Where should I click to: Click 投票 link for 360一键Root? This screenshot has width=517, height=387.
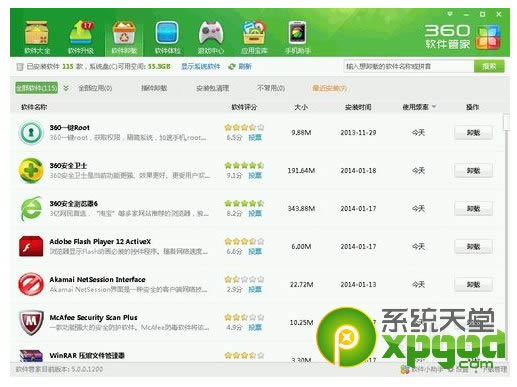click(255, 137)
